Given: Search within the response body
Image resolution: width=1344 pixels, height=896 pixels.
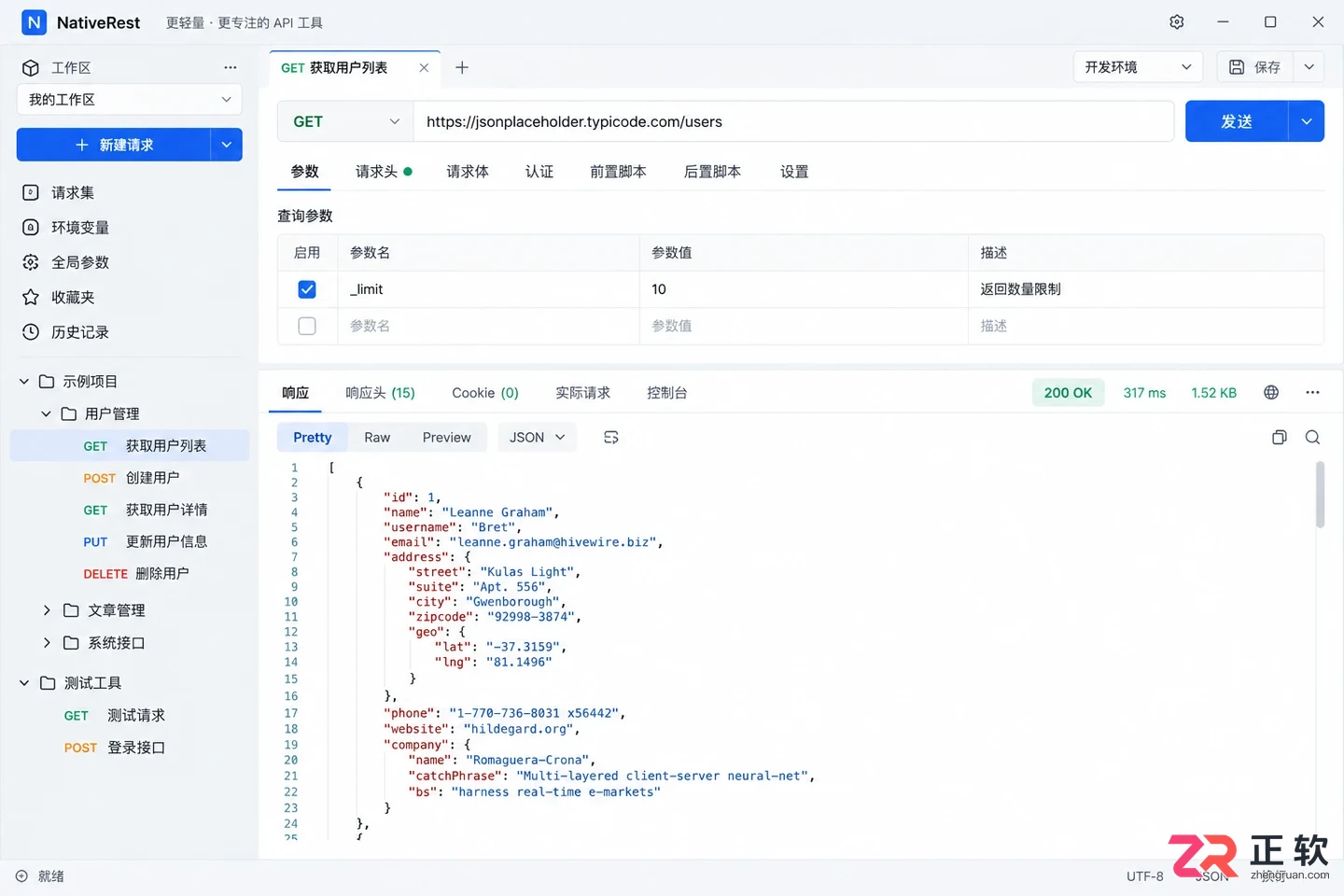Looking at the screenshot, I should coord(1312,437).
